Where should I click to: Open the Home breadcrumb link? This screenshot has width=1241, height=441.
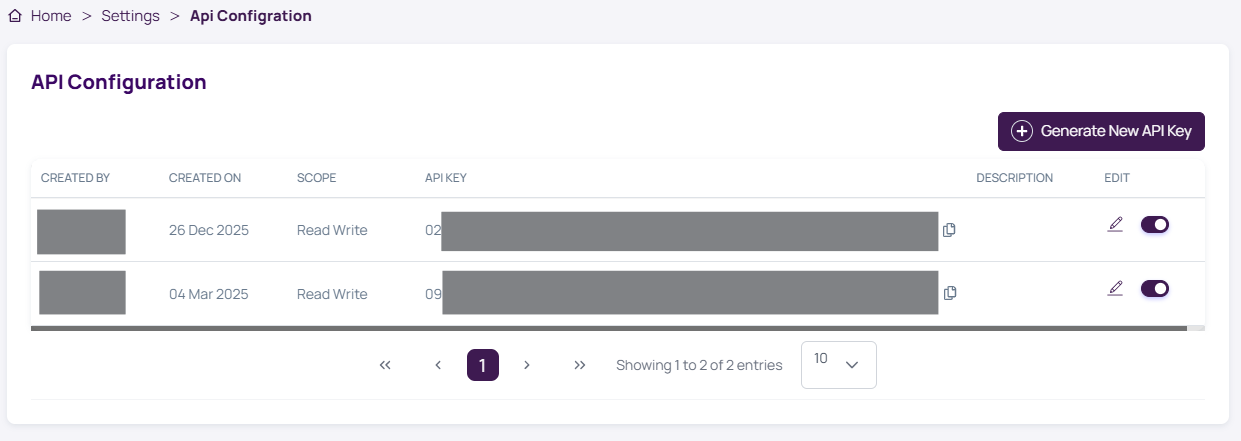(51, 16)
